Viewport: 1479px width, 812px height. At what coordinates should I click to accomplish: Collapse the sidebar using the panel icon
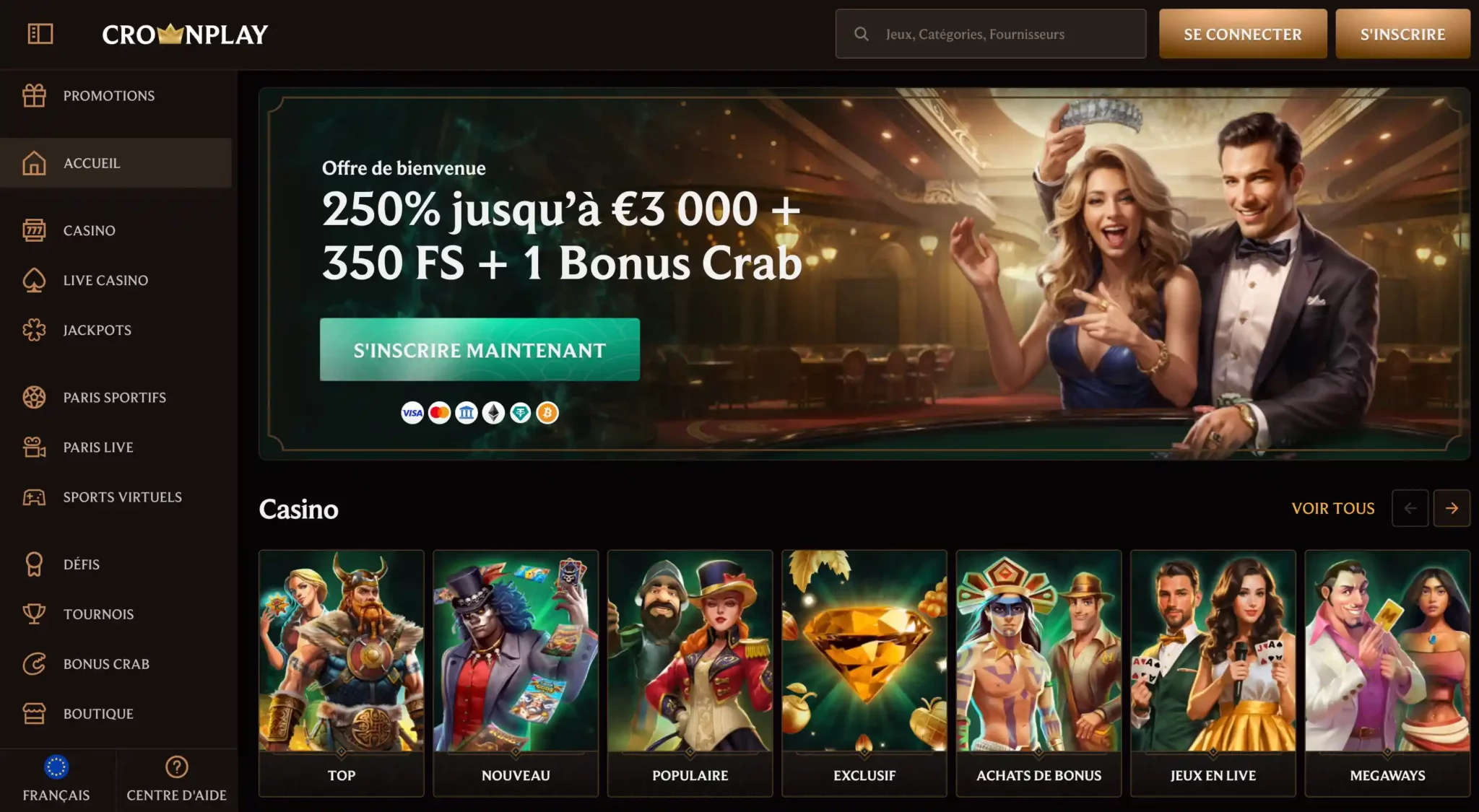click(40, 34)
